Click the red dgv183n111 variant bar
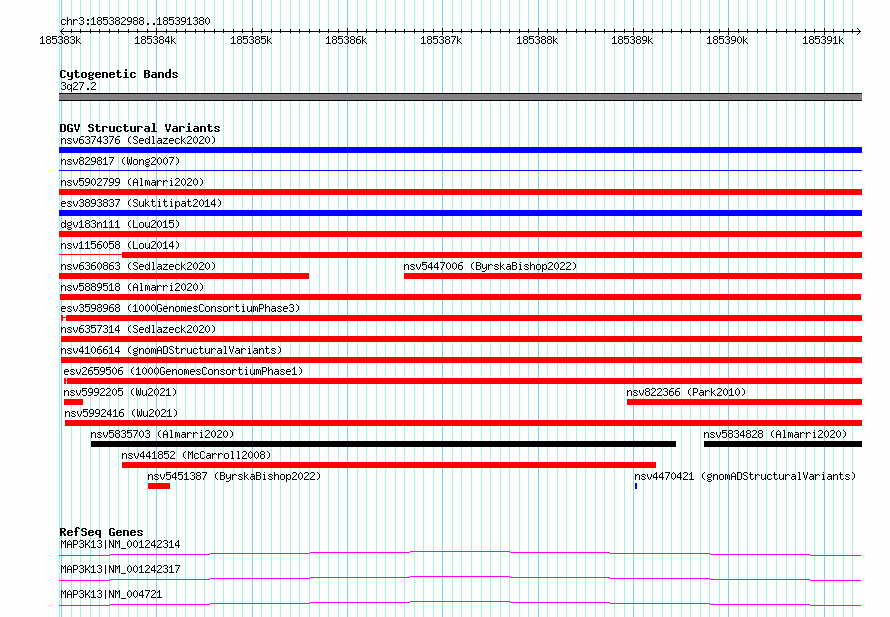The width and height of the screenshot is (890, 617). pos(460,234)
